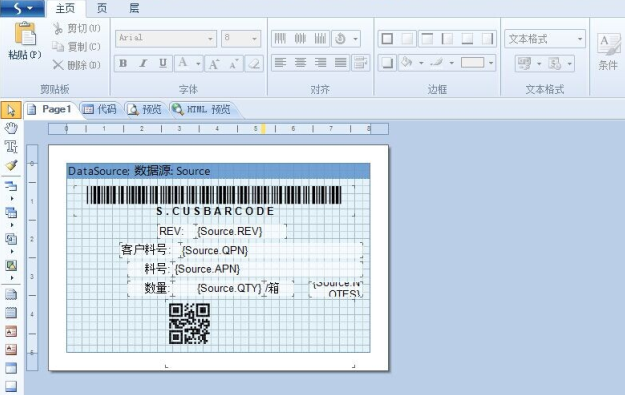Image resolution: width=625 pixels, height=395 pixels.
Task: Toggle the drop shadow border button
Action: pyautogui.click(x=387, y=63)
